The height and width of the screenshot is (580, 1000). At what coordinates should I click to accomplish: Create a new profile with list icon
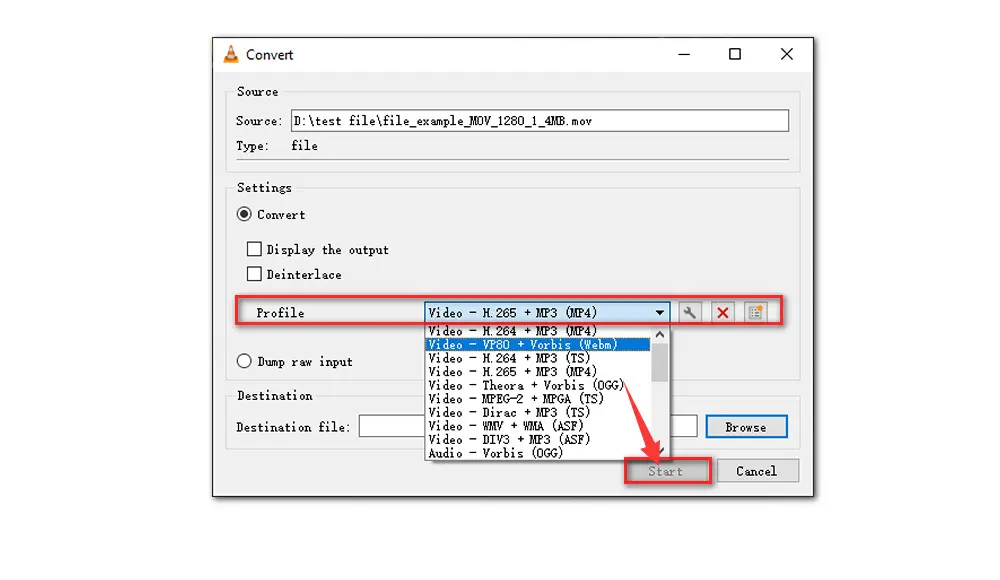coord(756,313)
